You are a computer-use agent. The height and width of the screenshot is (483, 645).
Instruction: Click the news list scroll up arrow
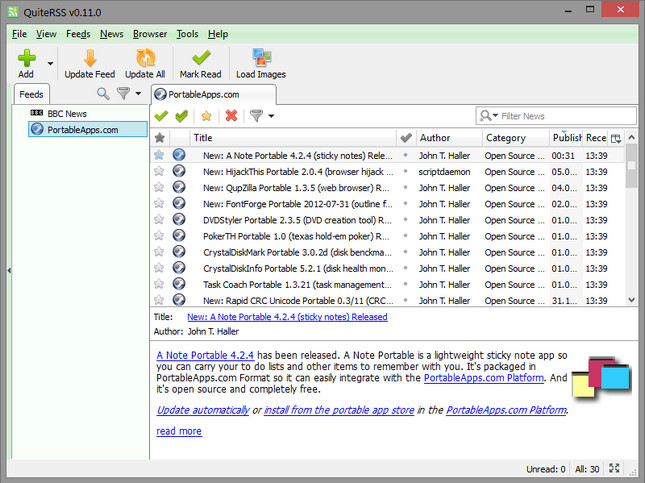631,137
